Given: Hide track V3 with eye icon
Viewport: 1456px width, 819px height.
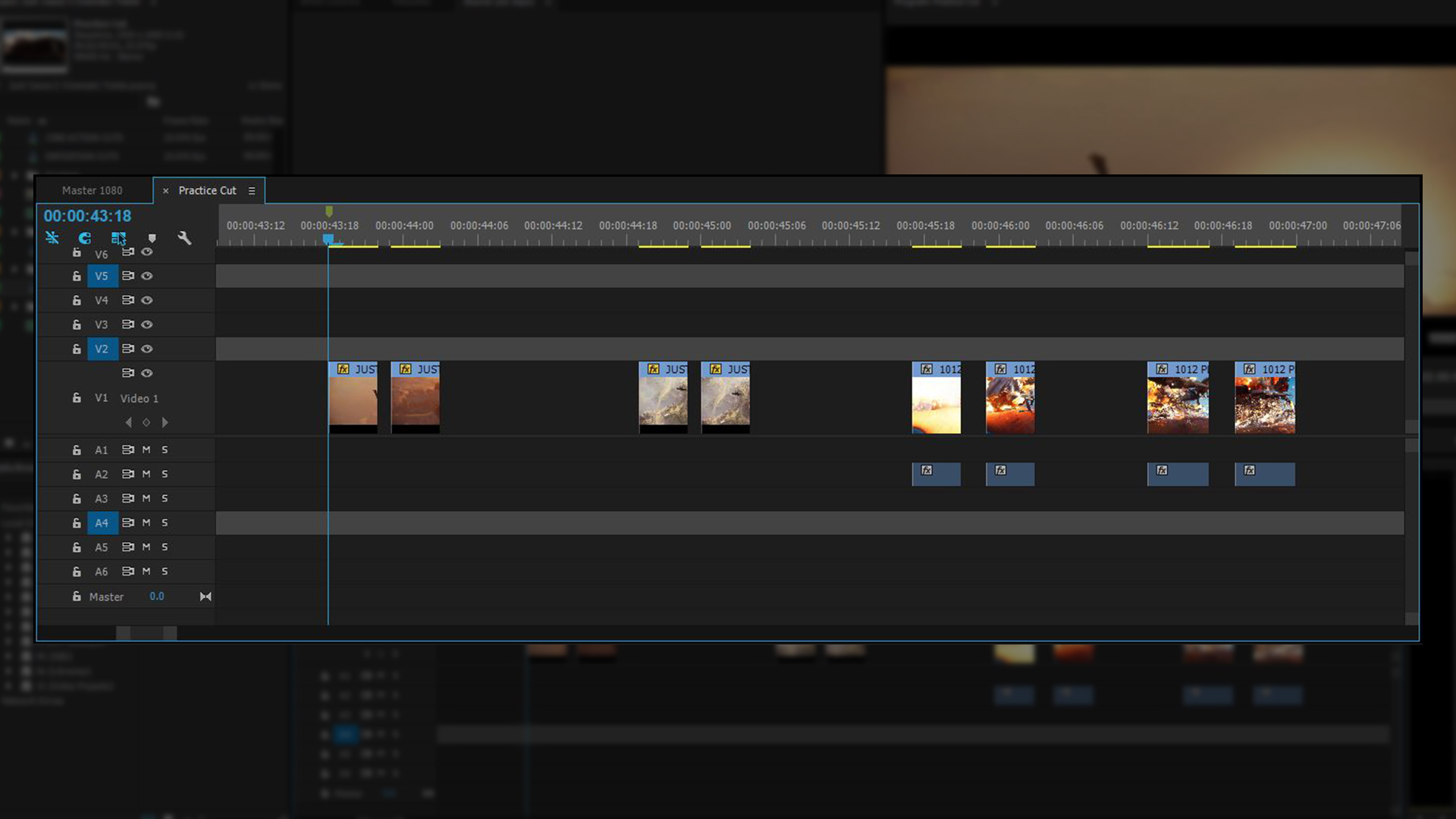Looking at the screenshot, I should [147, 325].
